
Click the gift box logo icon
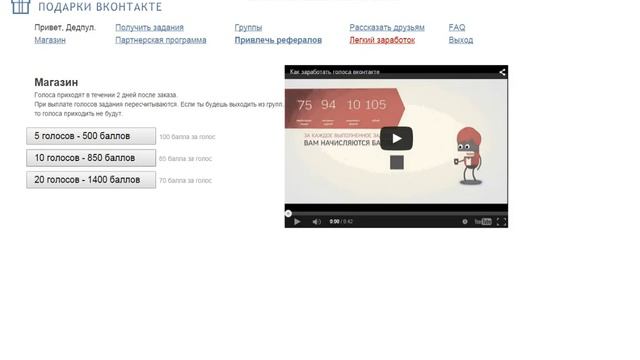pyautogui.click(x=20, y=6)
